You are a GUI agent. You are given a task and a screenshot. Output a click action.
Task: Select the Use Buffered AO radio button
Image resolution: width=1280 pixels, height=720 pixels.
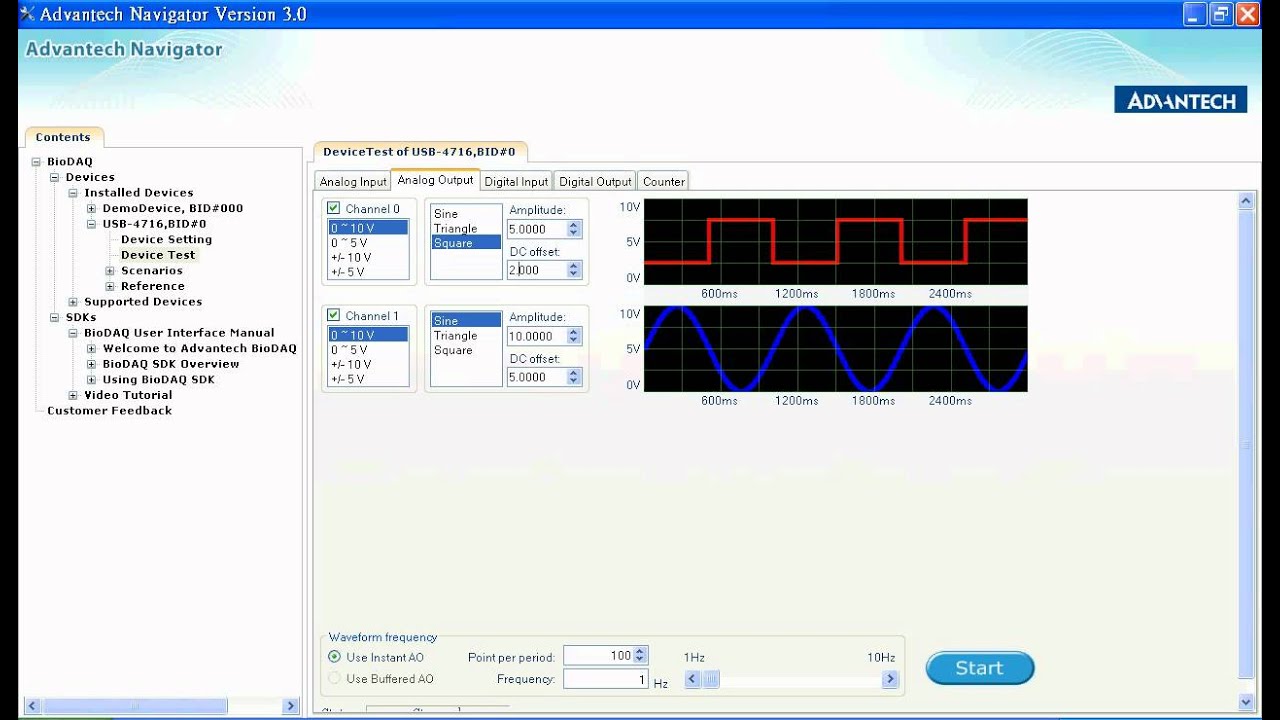(x=335, y=678)
